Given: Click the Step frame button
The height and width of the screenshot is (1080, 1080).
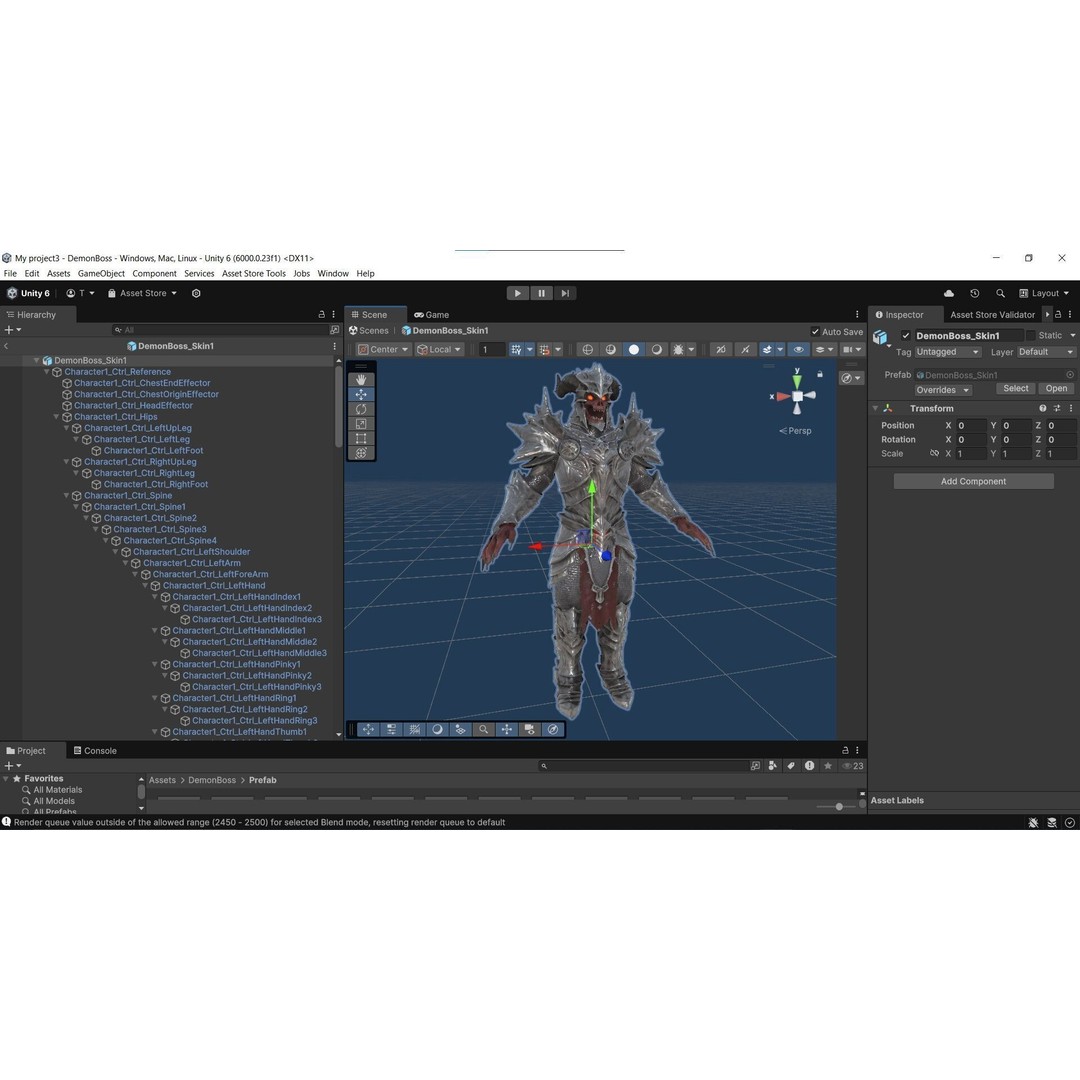Looking at the screenshot, I should tap(565, 293).
